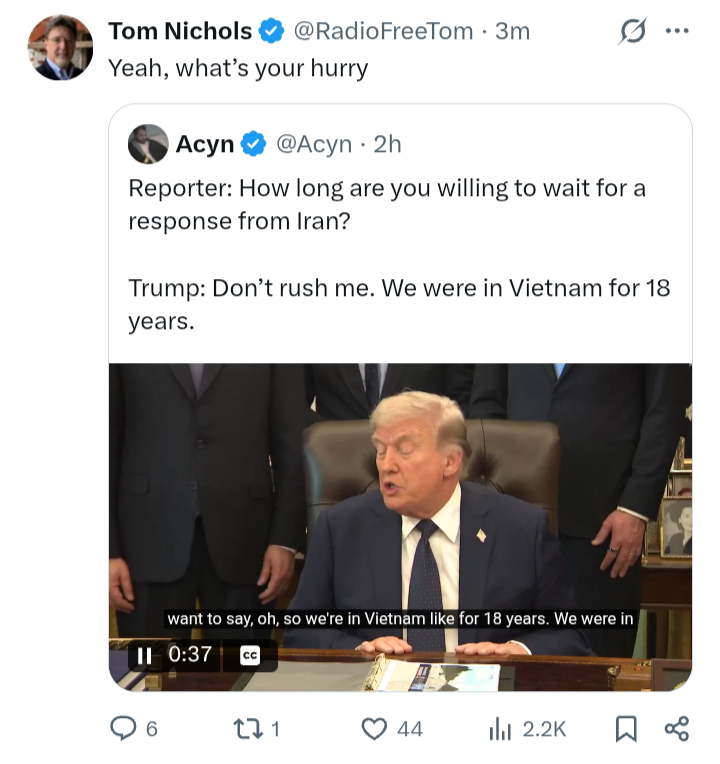Open Tom Nichols' profile picture
The image size is (720, 764).
click(x=60, y=48)
